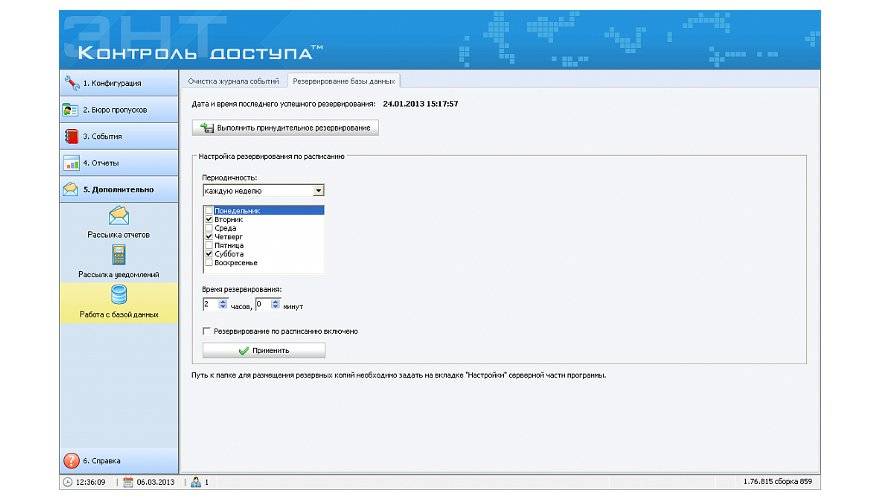The width and height of the screenshot is (880, 500).
Task: Open the Рассылка отчетов envelope icon
Action: click(x=119, y=215)
